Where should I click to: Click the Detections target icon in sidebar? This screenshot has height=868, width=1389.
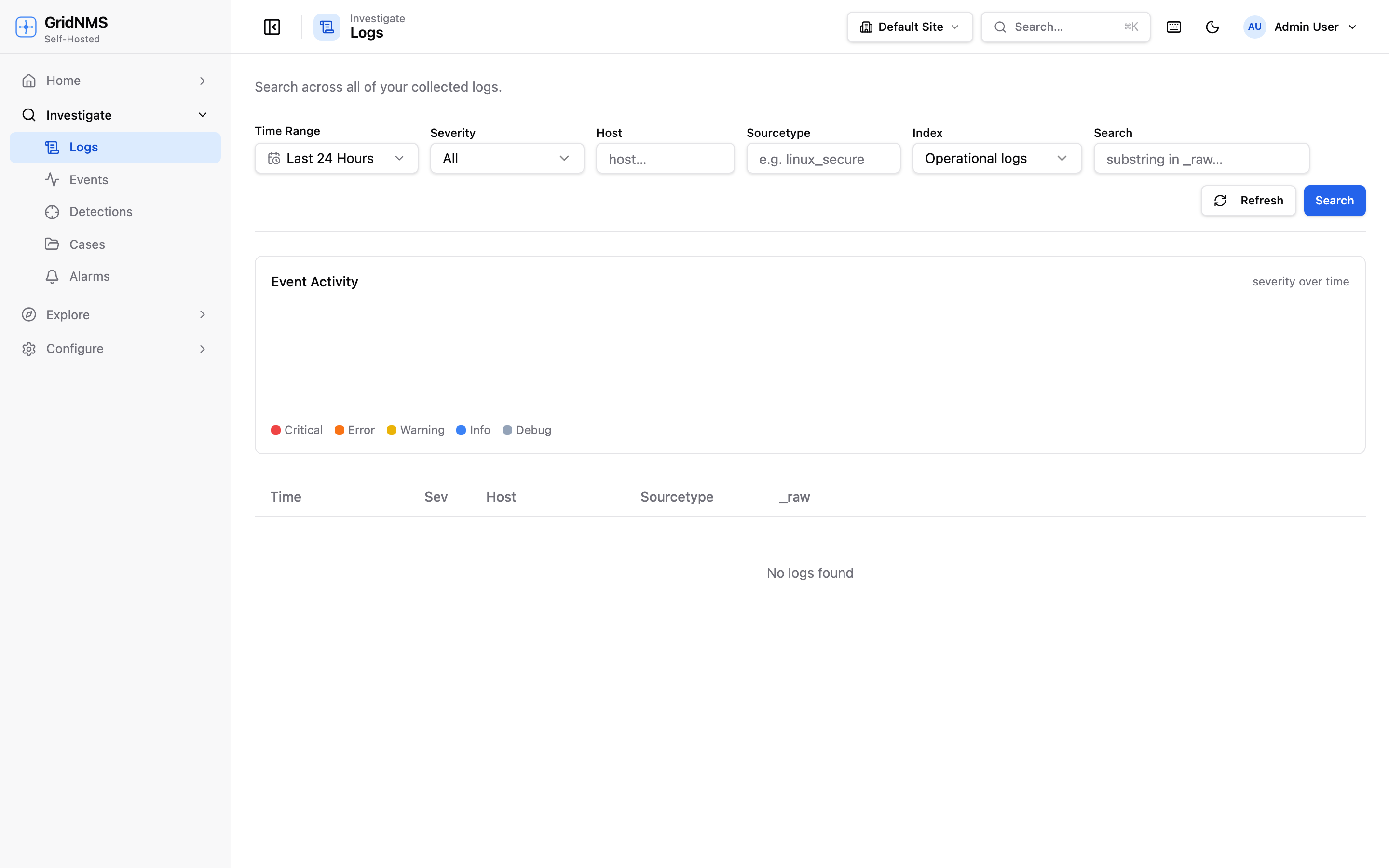52,212
